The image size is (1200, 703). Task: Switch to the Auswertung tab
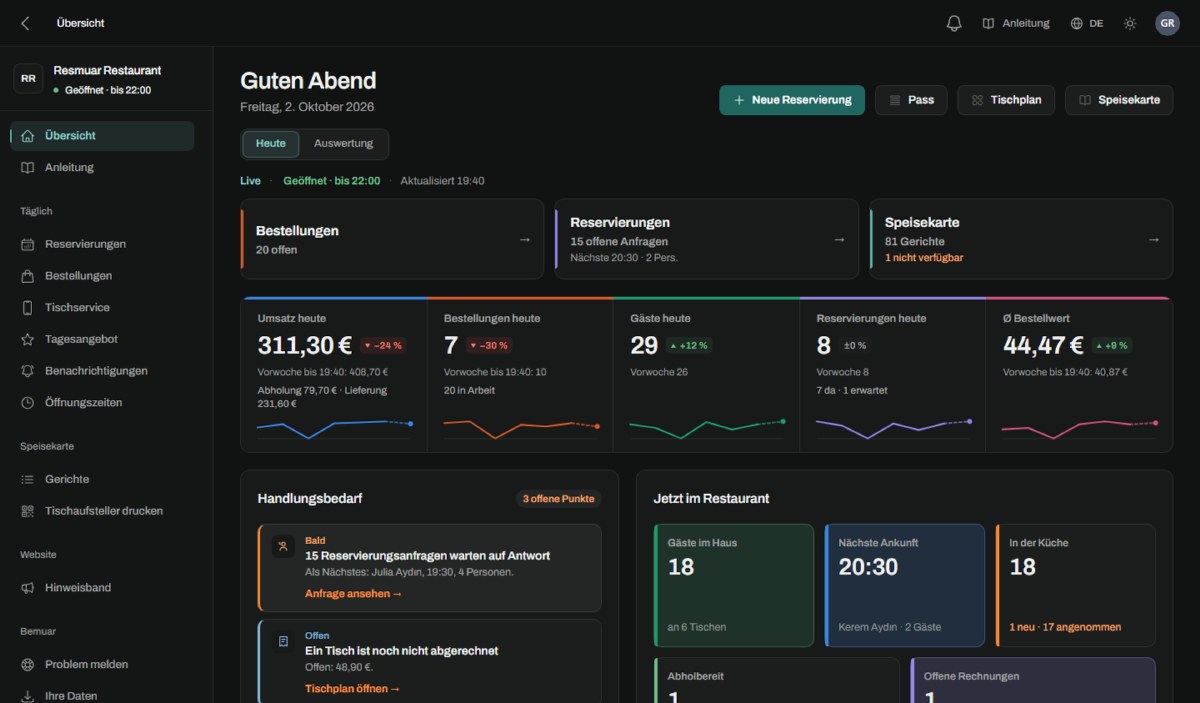tap(343, 144)
